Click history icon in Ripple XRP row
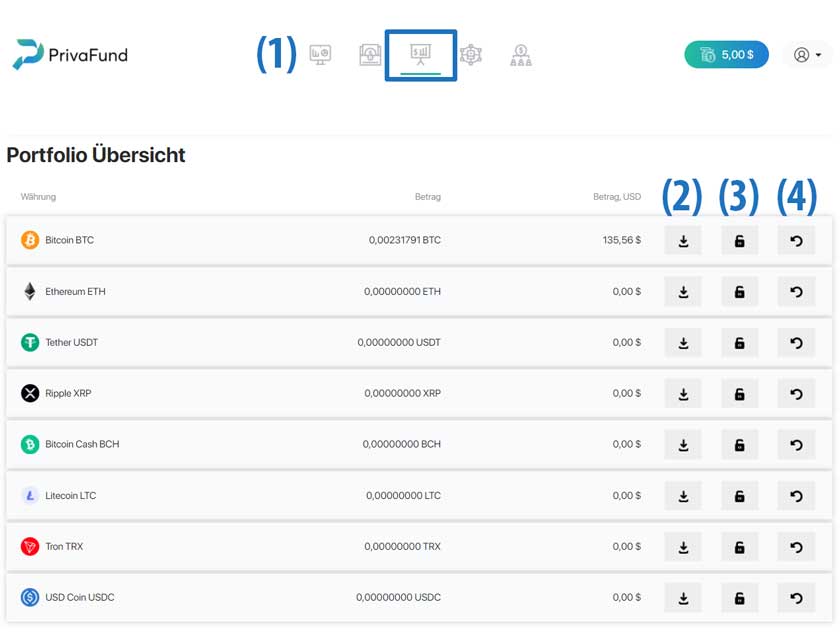 tap(796, 394)
